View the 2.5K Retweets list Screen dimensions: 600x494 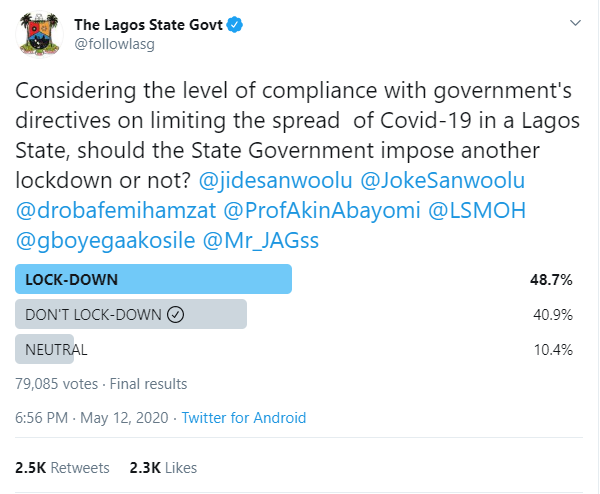[62, 468]
